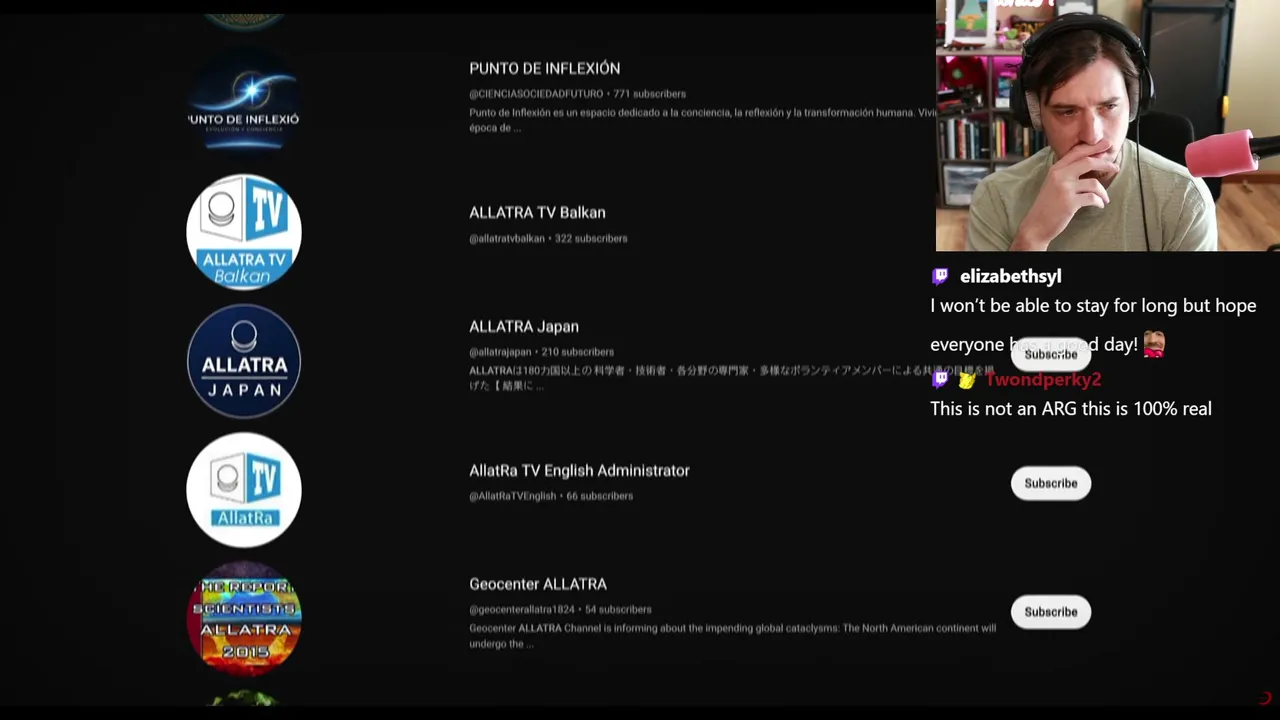1280x720 pixels.
Task: Click the 'This is not an ARG' chat message
Action: point(1071,409)
